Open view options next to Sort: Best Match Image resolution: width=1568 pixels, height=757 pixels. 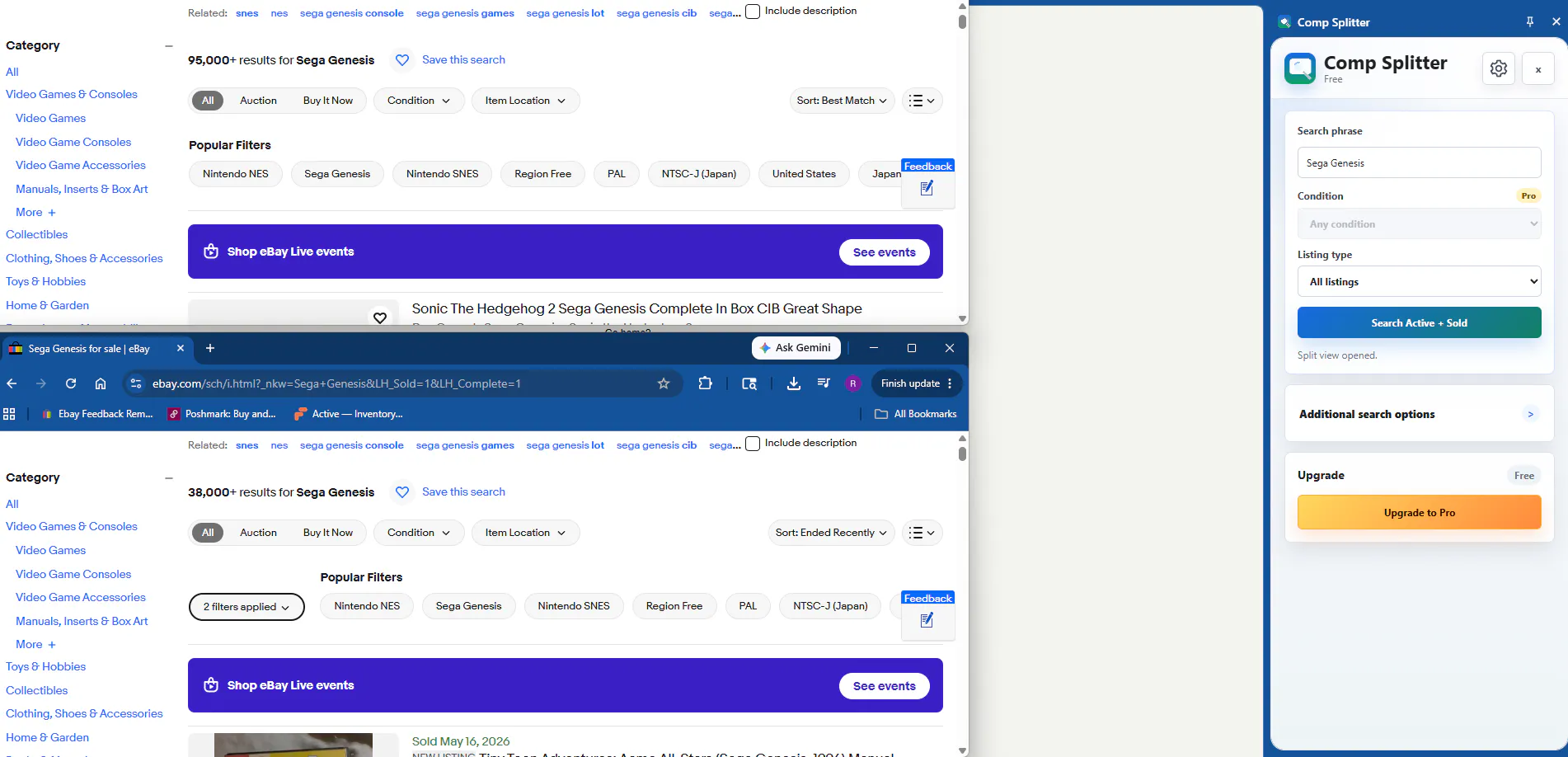(x=922, y=101)
